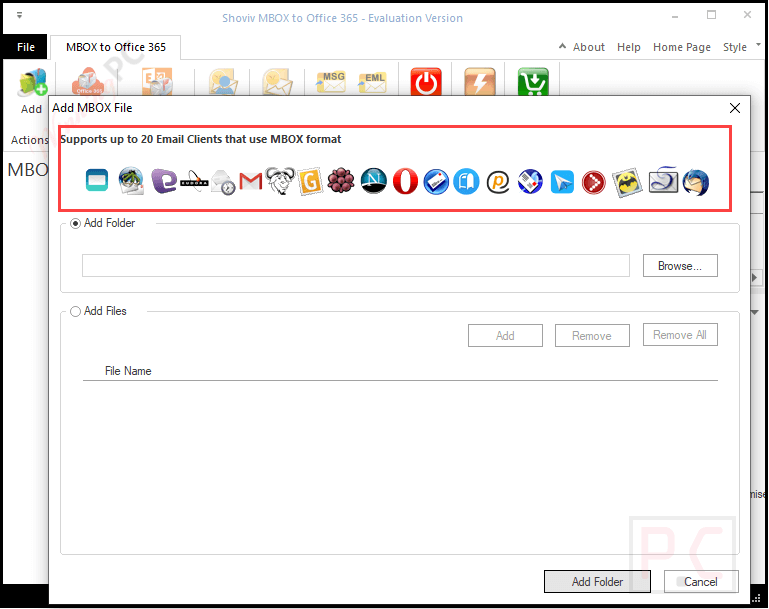The height and width of the screenshot is (609, 769).
Task: Click the folder path input field
Action: pos(356,266)
